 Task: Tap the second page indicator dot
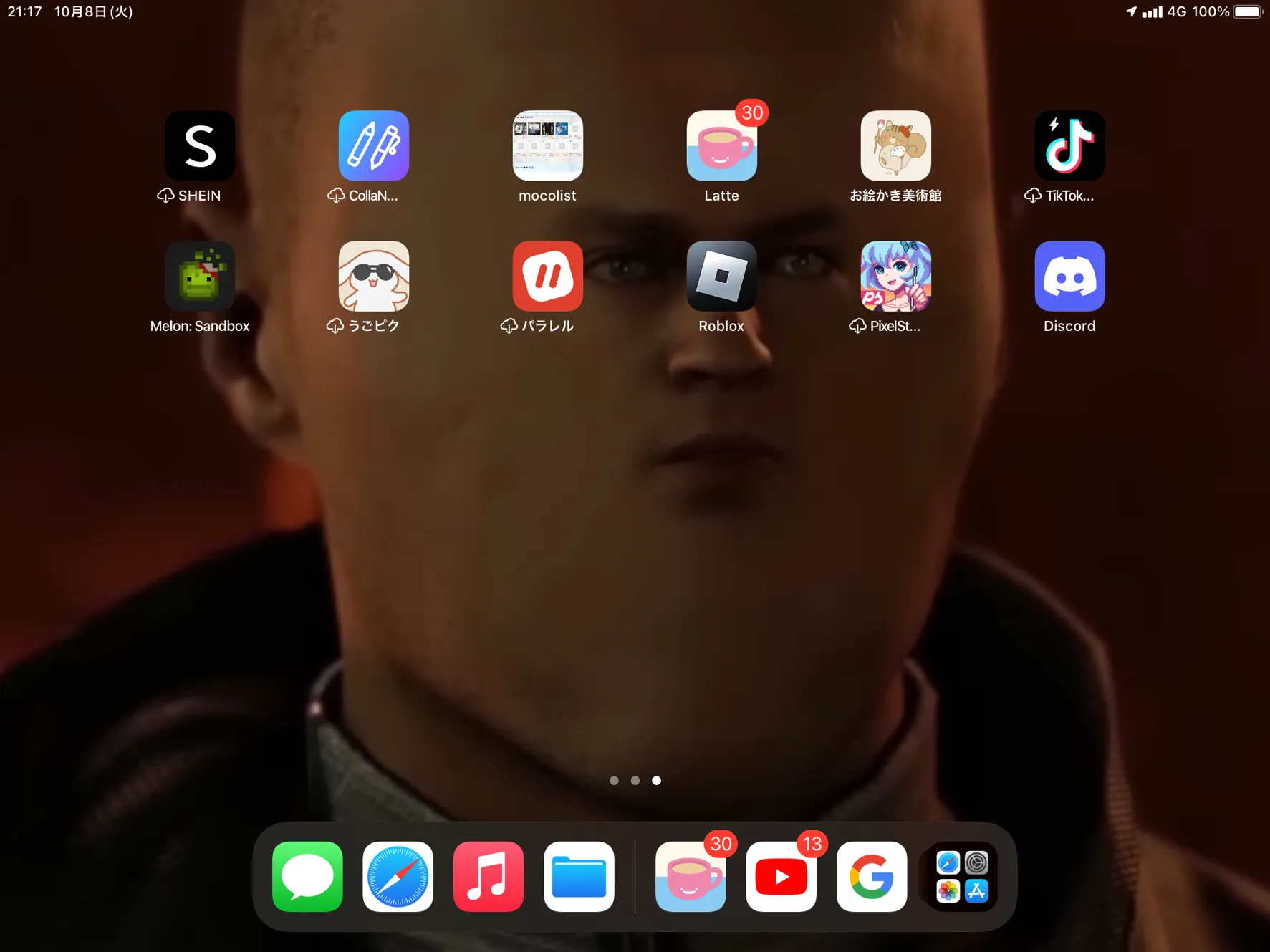click(x=635, y=780)
